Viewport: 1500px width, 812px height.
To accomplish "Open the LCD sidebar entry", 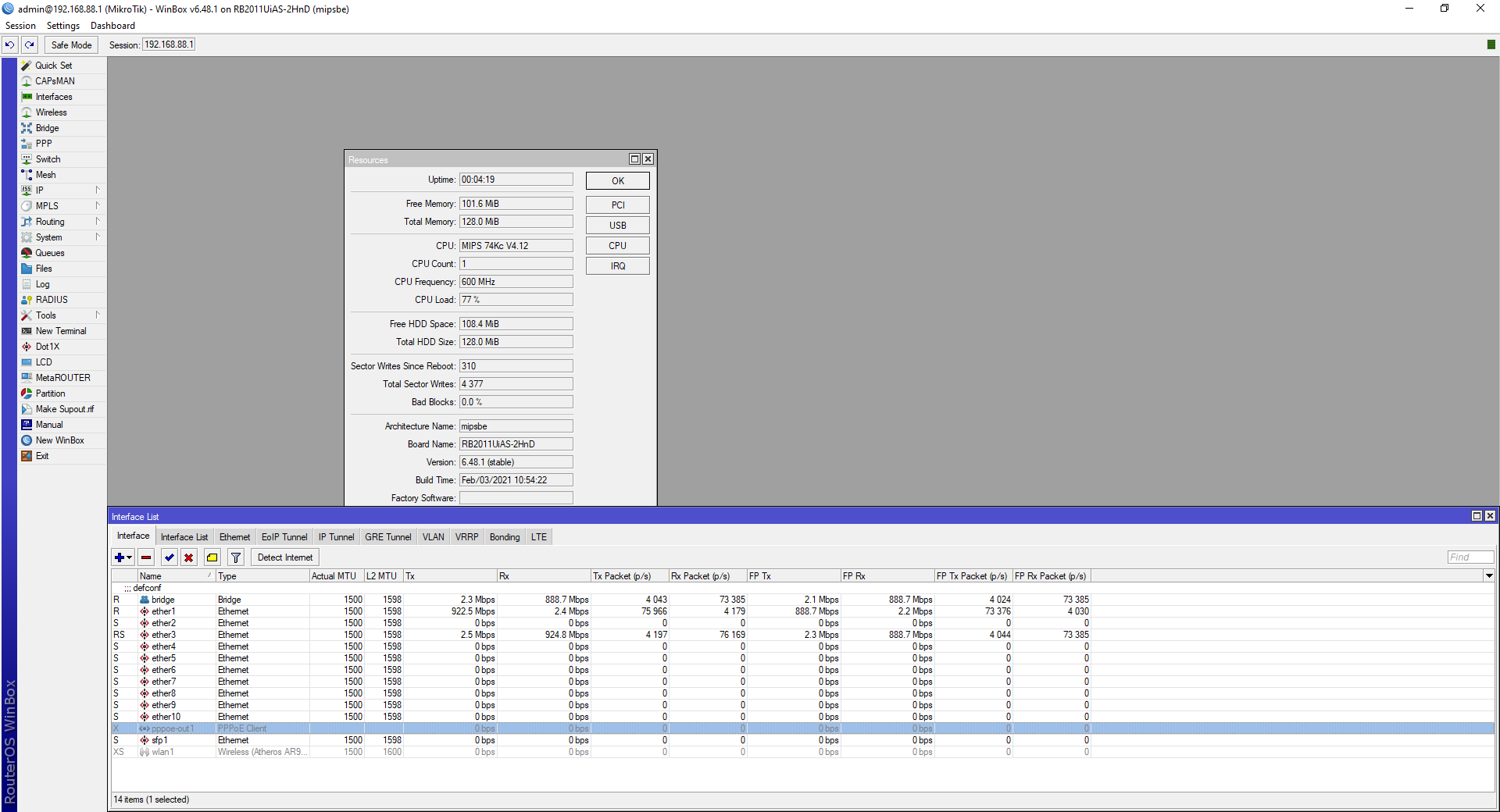I will point(62,362).
